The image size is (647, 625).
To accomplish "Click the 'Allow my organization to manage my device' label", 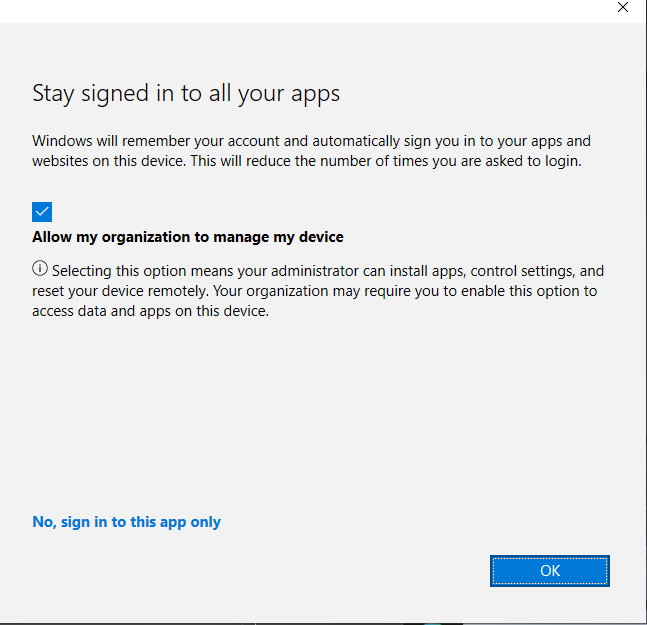I will click(187, 237).
